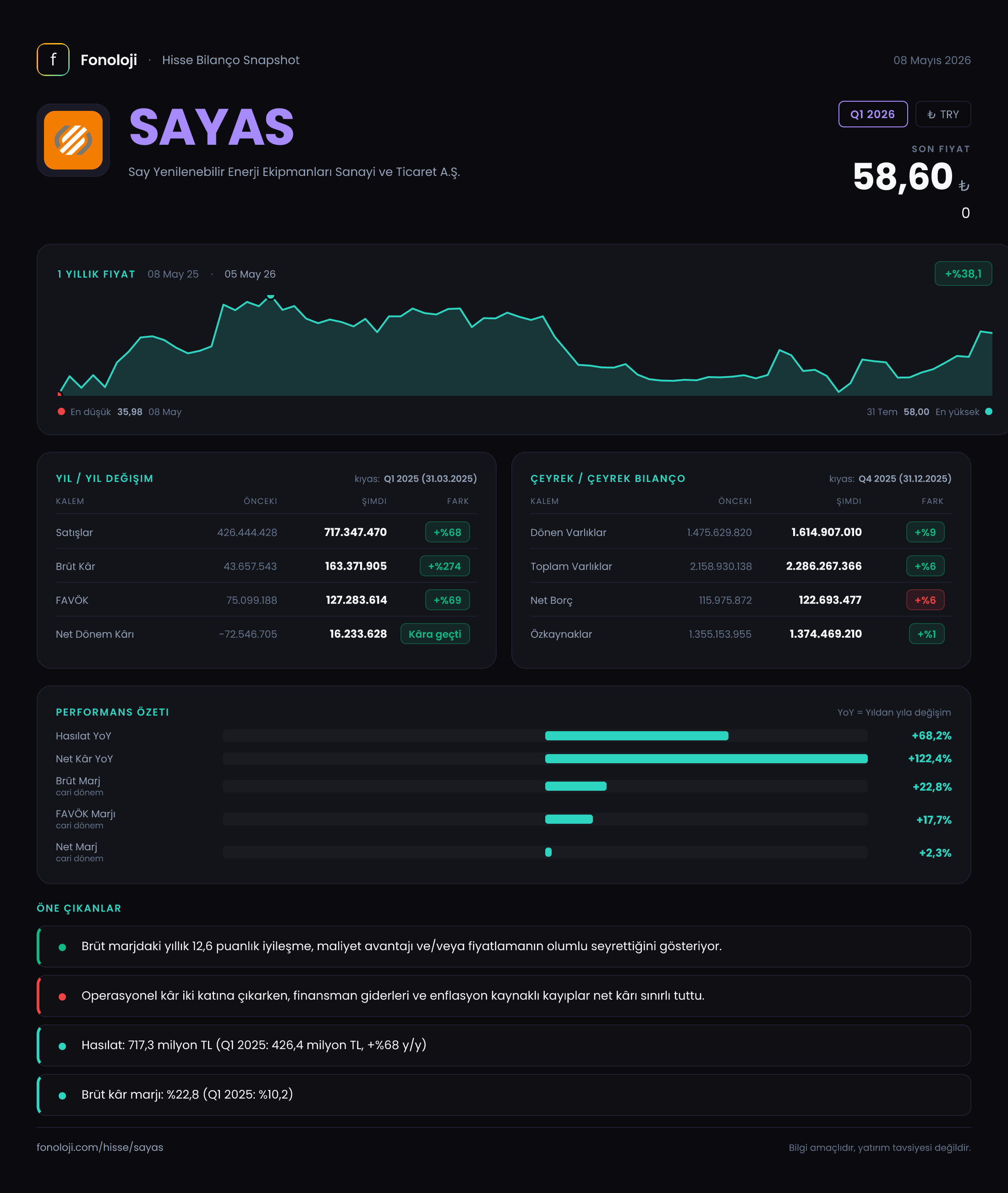Select the Q1 2026 period badge
1008x1193 pixels.
[872, 114]
